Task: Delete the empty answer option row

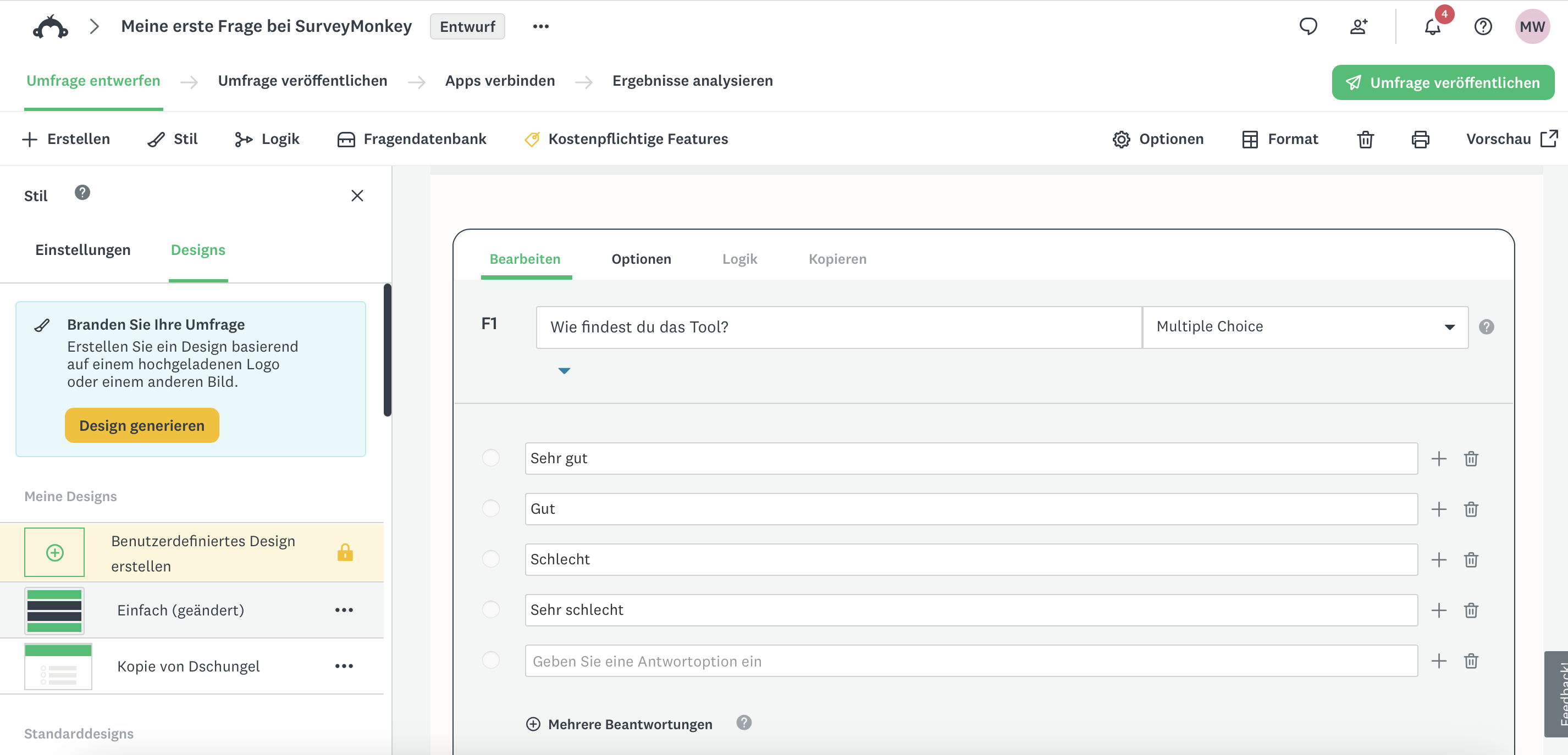Action: tap(1471, 660)
